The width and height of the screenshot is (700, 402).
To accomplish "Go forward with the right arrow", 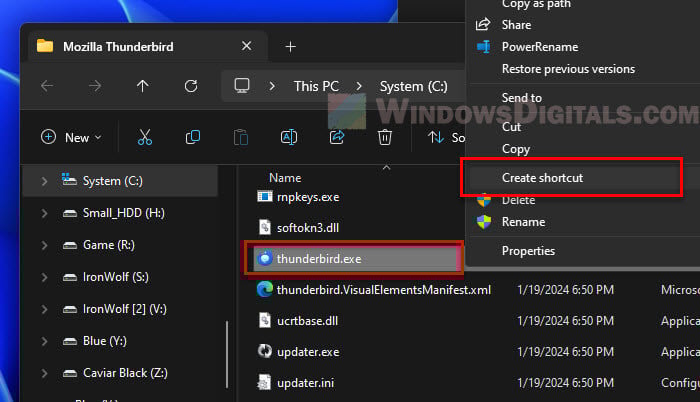I will click(95, 86).
